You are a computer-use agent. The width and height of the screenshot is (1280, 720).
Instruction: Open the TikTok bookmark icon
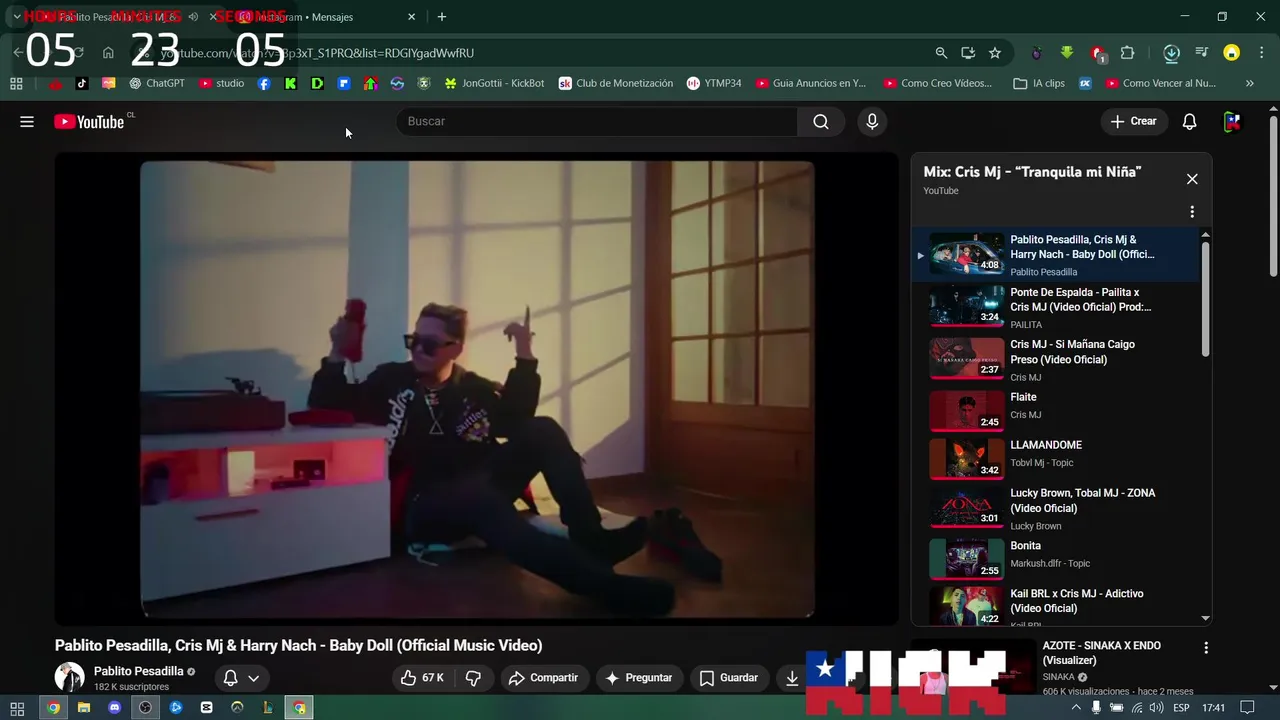(x=82, y=84)
